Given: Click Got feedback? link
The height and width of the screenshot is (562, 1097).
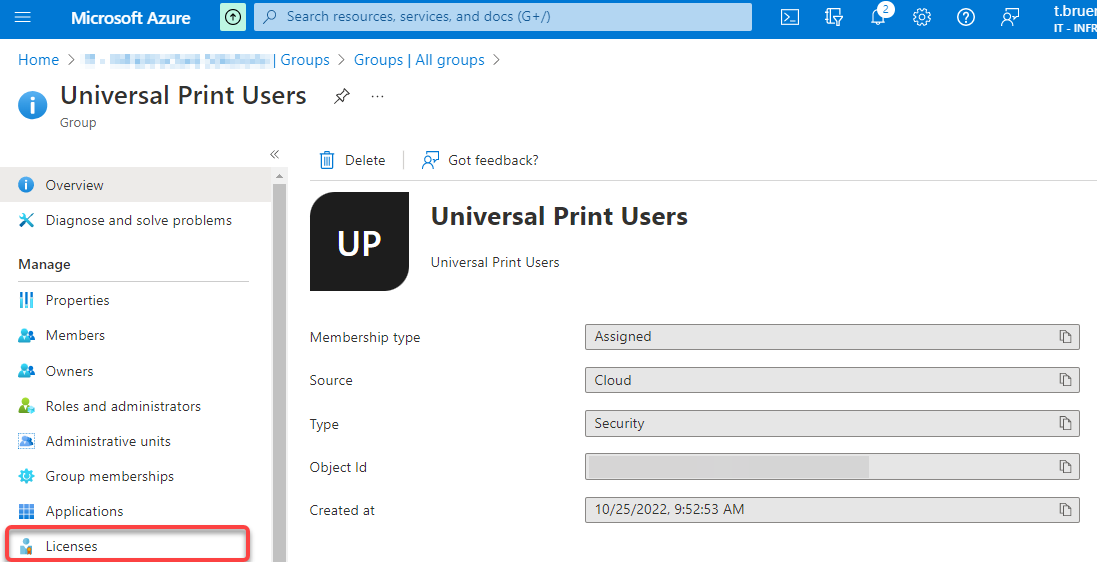Looking at the screenshot, I should pyautogui.click(x=480, y=160).
